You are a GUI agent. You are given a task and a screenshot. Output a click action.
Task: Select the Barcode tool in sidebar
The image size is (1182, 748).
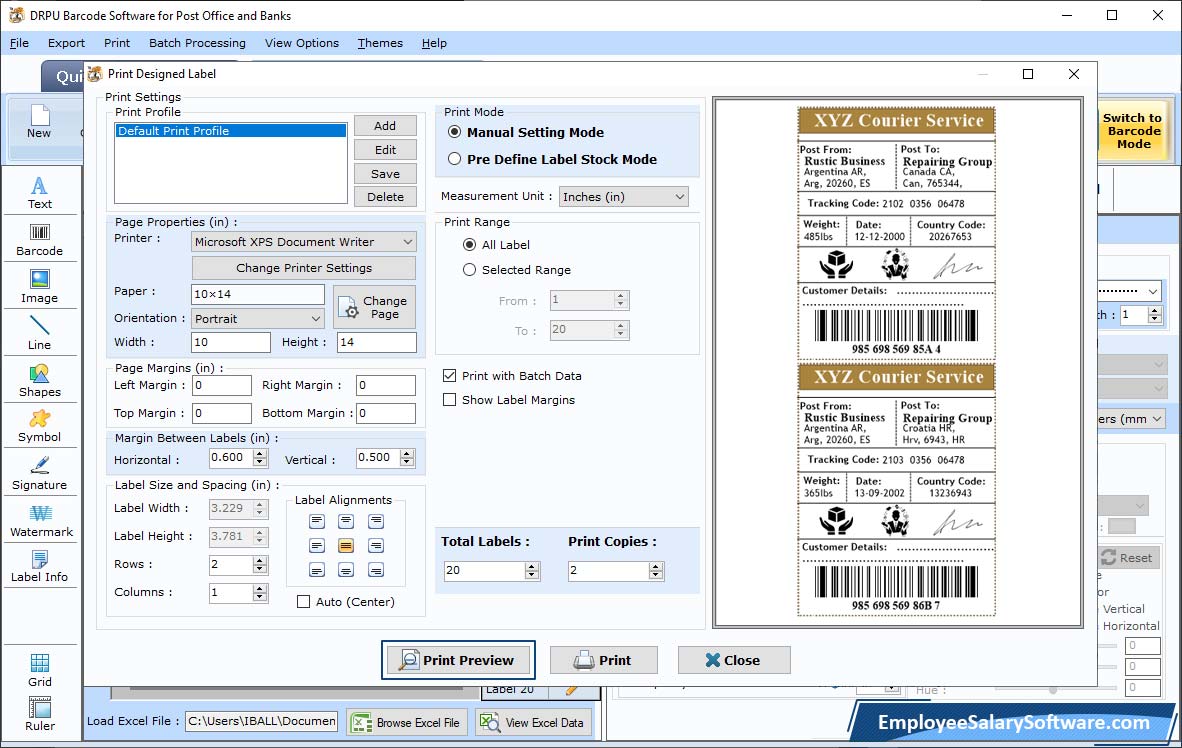coord(39,240)
